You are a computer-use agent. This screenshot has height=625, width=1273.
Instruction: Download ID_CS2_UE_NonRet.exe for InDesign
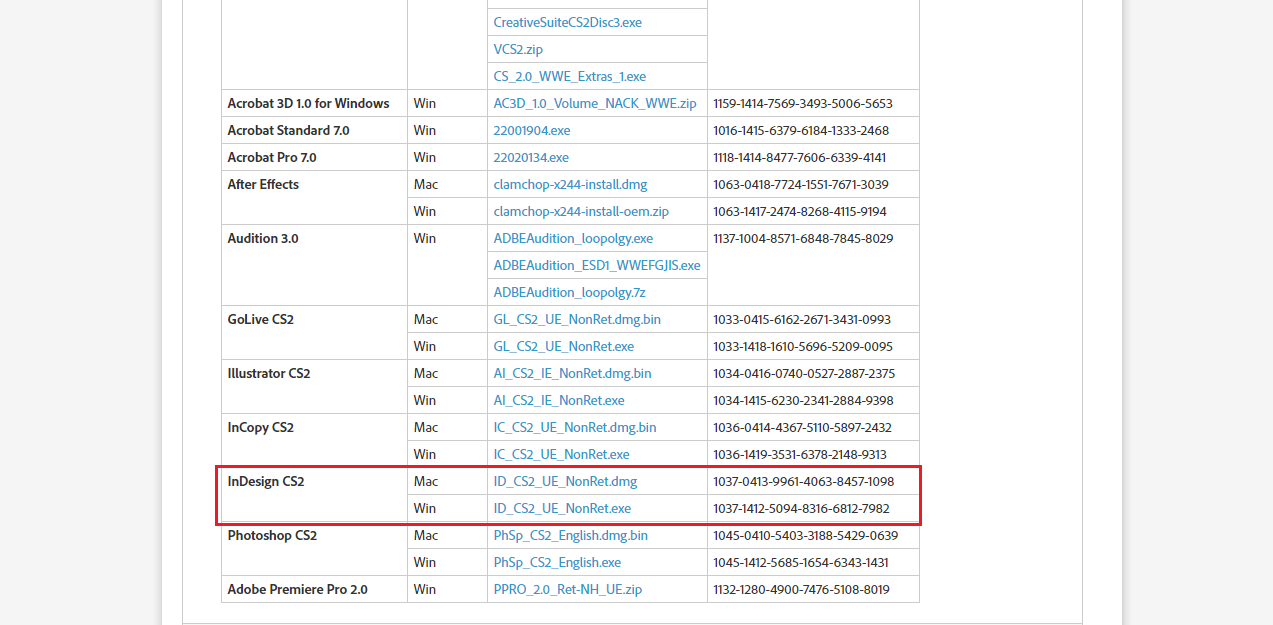562,508
